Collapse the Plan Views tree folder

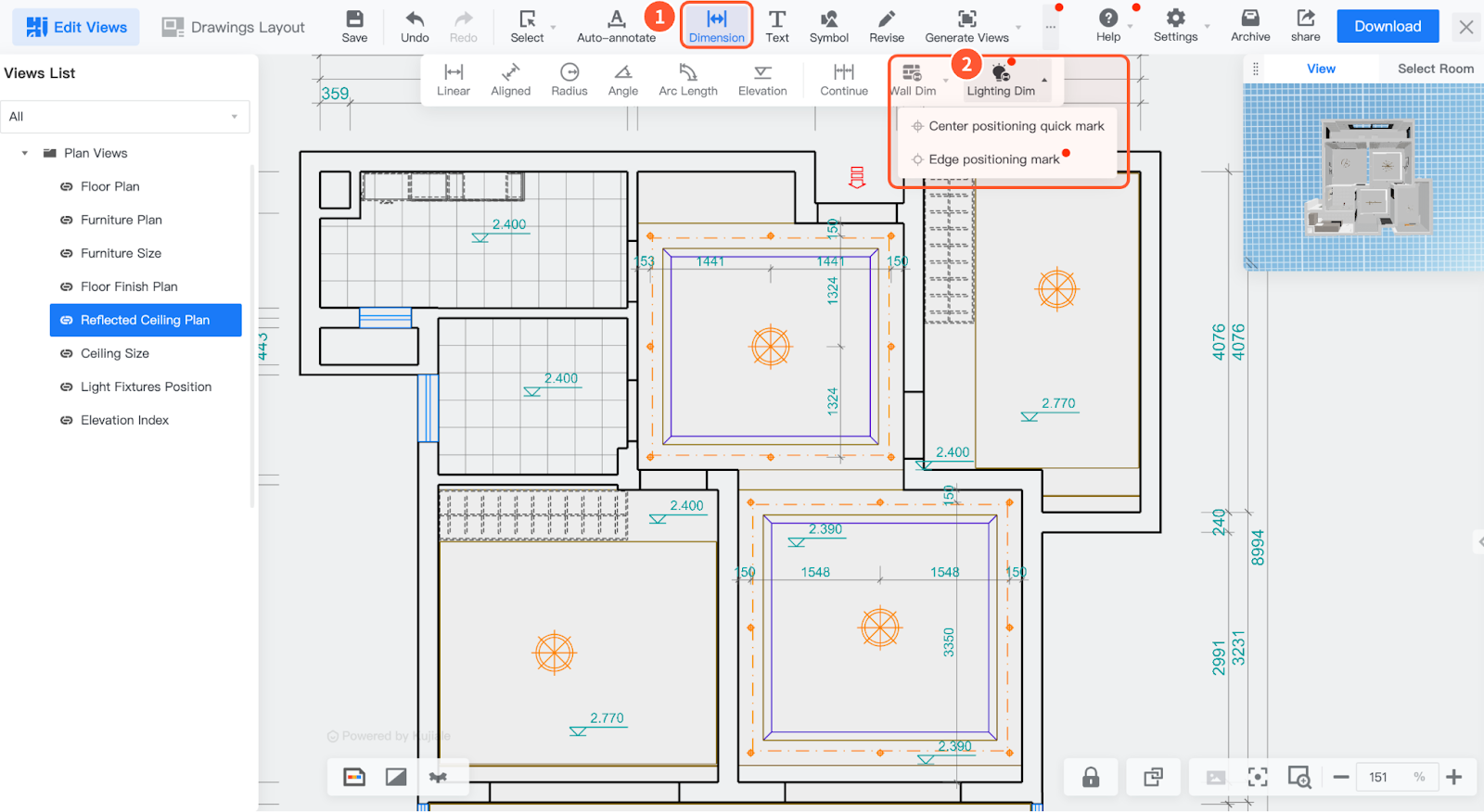click(25, 153)
